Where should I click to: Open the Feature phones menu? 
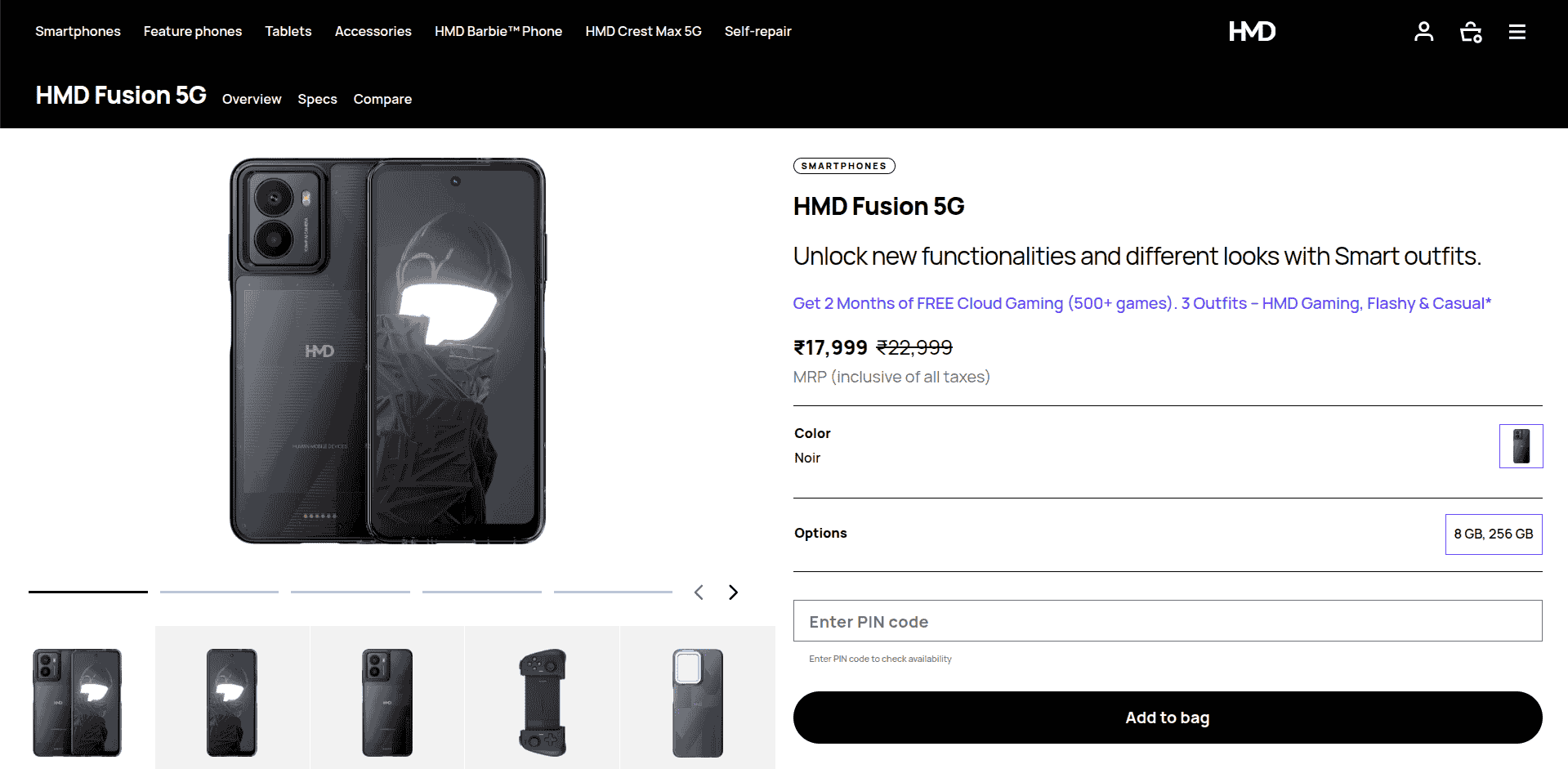click(193, 32)
